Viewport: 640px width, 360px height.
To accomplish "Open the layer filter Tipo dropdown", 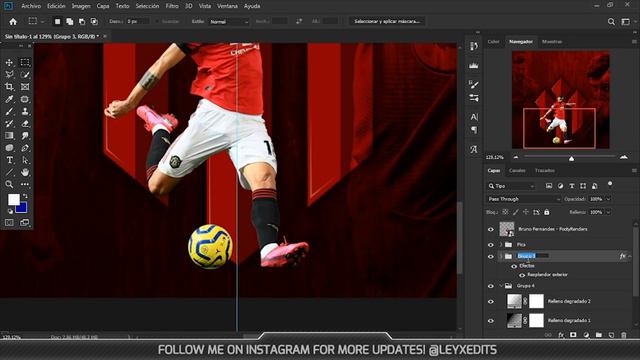I will [511, 186].
